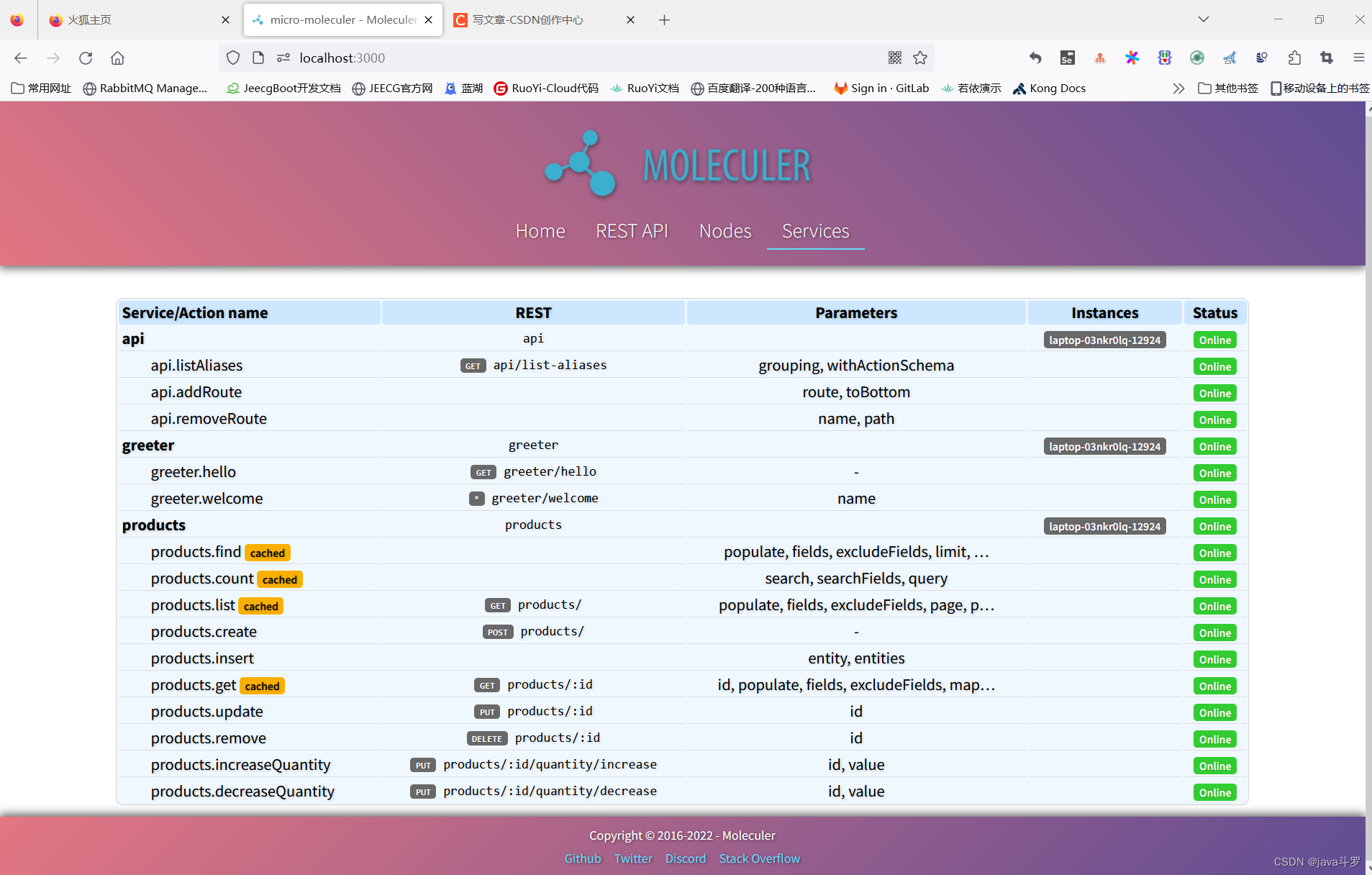Open the REST API navigation tab
The height and width of the screenshot is (875, 1372).
click(x=632, y=231)
